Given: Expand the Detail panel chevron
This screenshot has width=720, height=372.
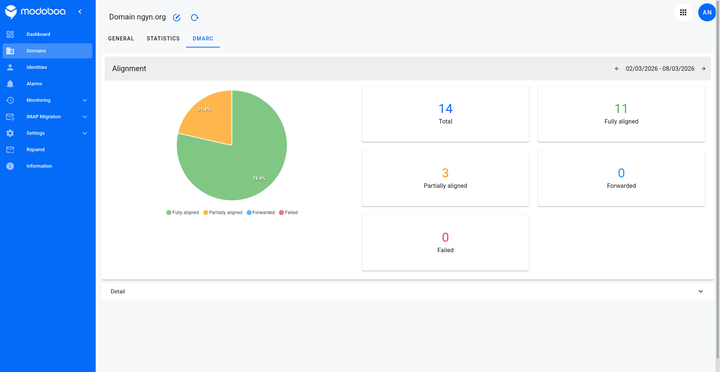Looking at the screenshot, I should [x=701, y=291].
